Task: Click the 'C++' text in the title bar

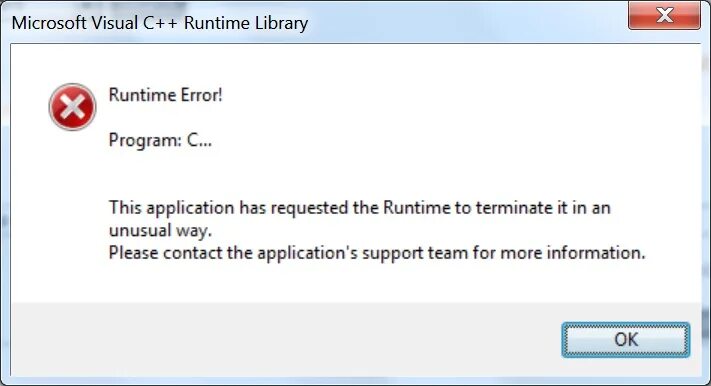Action: pos(161,23)
